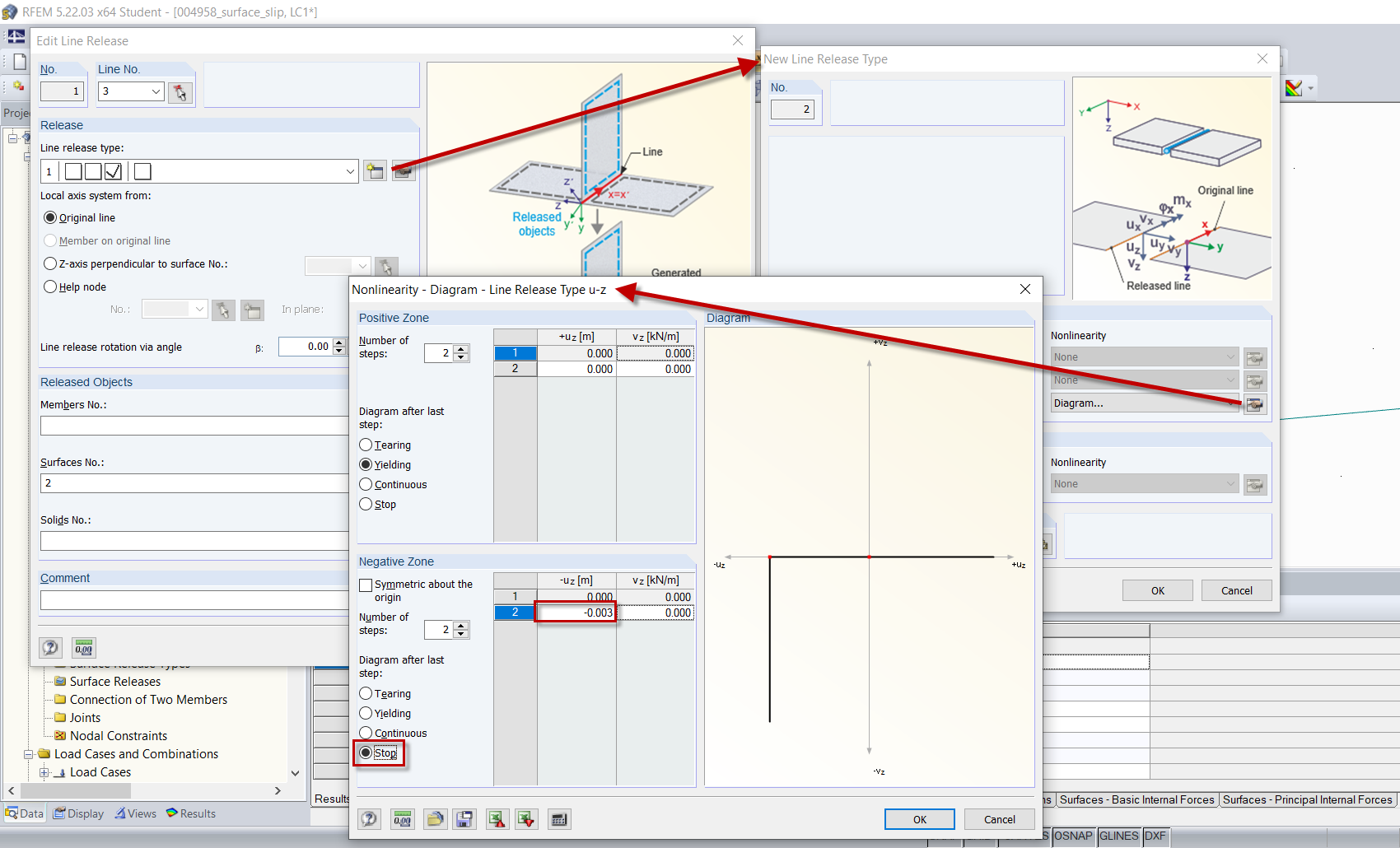The width and height of the screenshot is (1400, 848).
Task: Select Continuous option in Positive Zone
Action: pos(366,484)
